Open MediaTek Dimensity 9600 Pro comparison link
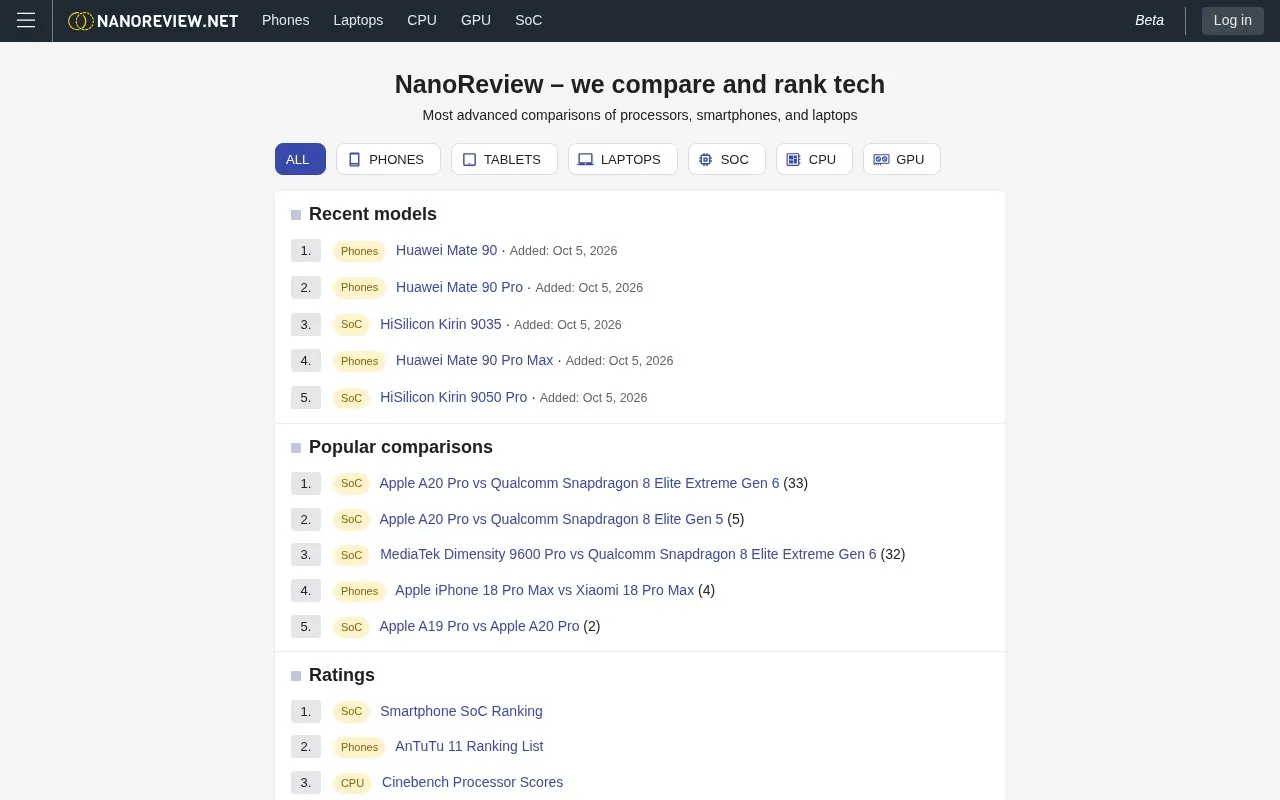This screenshot has height=800, width=1280. 628,554
